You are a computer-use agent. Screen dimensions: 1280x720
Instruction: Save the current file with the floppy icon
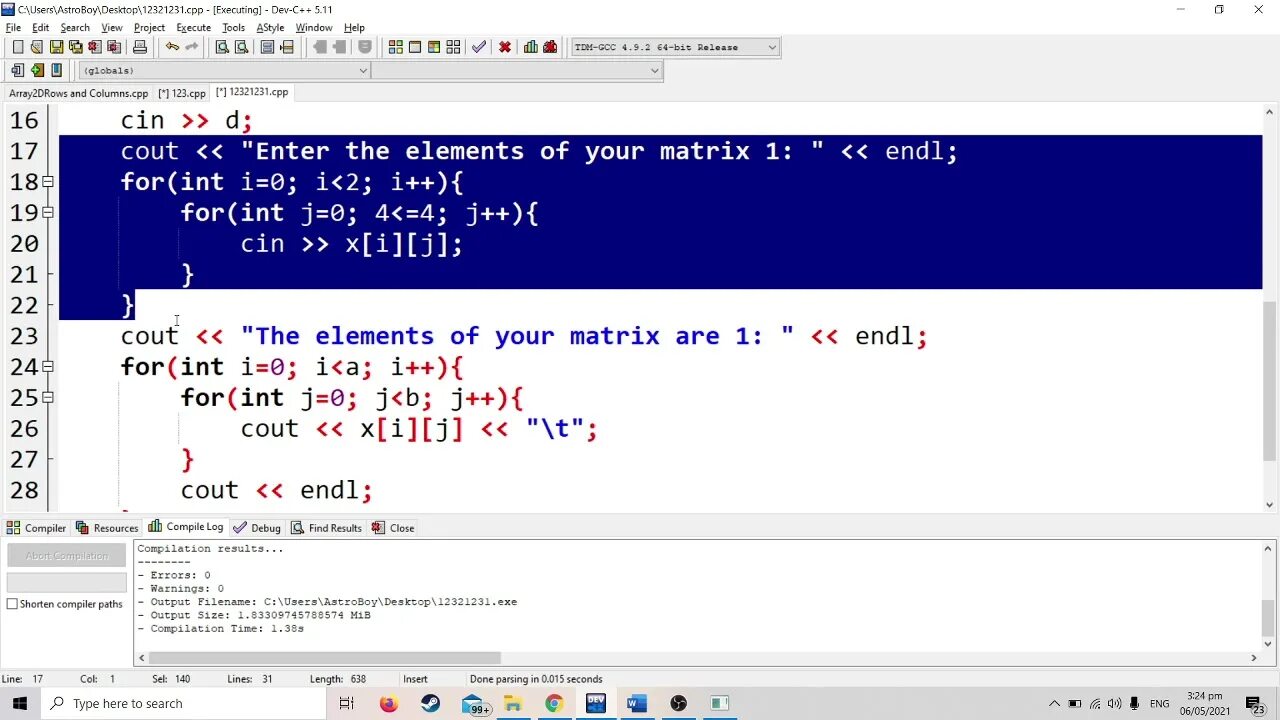tap(56, 47)
